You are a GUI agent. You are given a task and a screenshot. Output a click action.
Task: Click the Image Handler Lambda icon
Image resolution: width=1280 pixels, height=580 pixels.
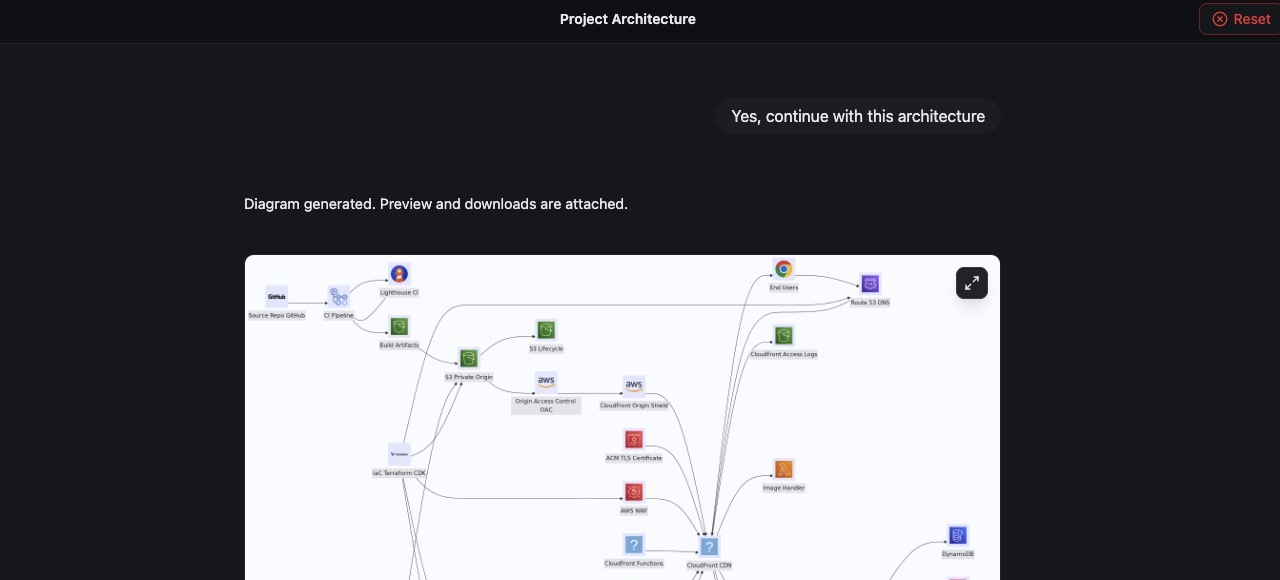coord(783,469)
